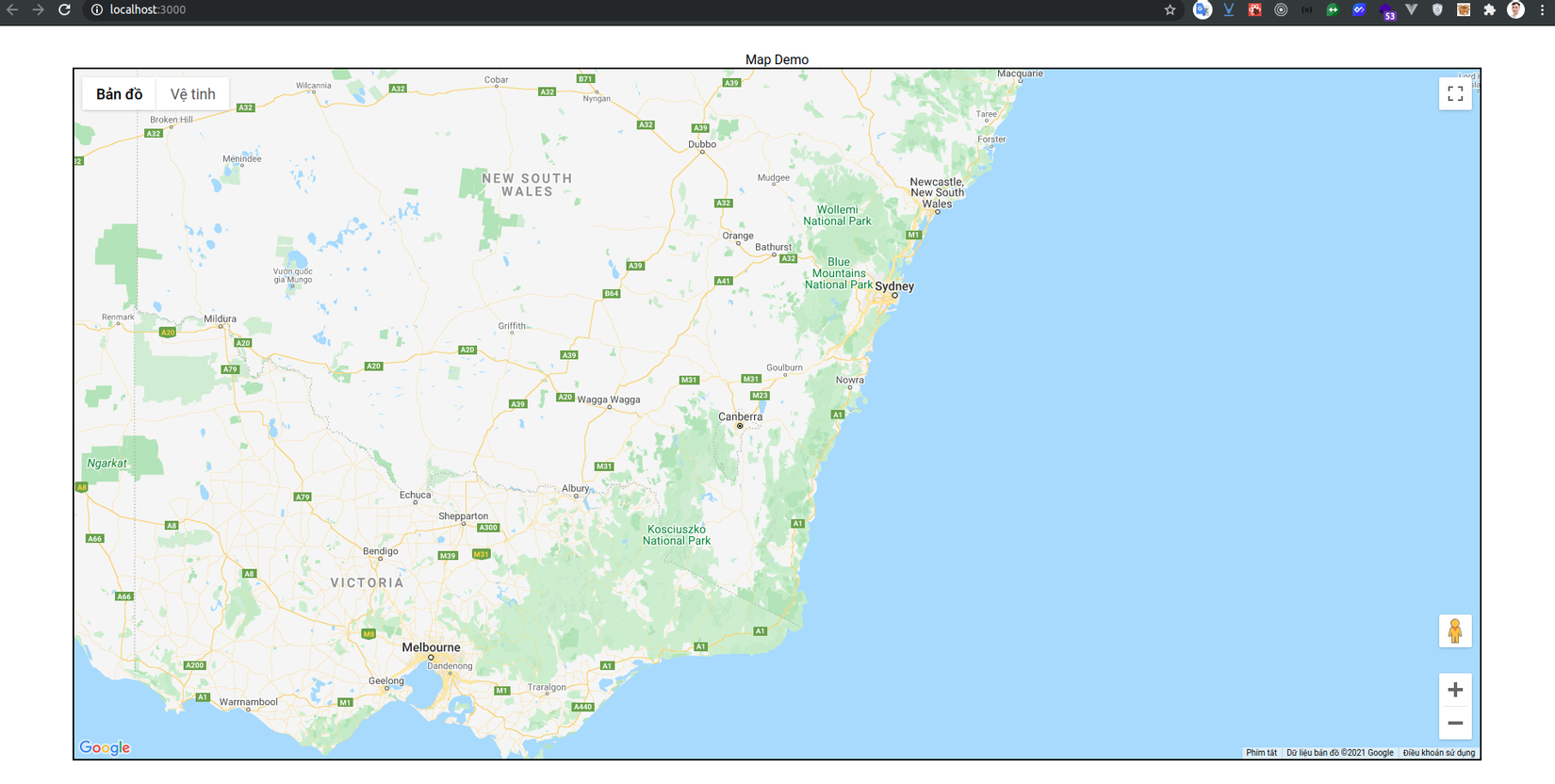
Task: Click the Albury town label
Action: 575,488
